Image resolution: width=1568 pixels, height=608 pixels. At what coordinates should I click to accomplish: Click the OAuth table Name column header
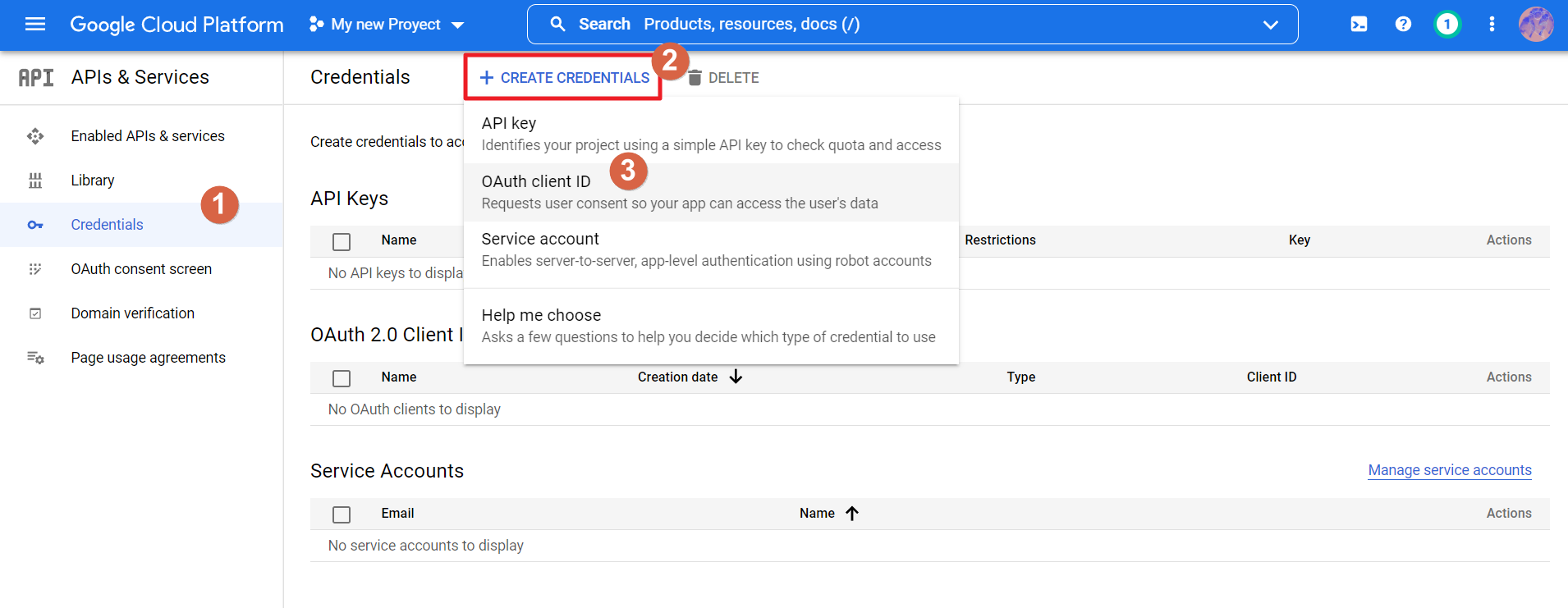399,377
